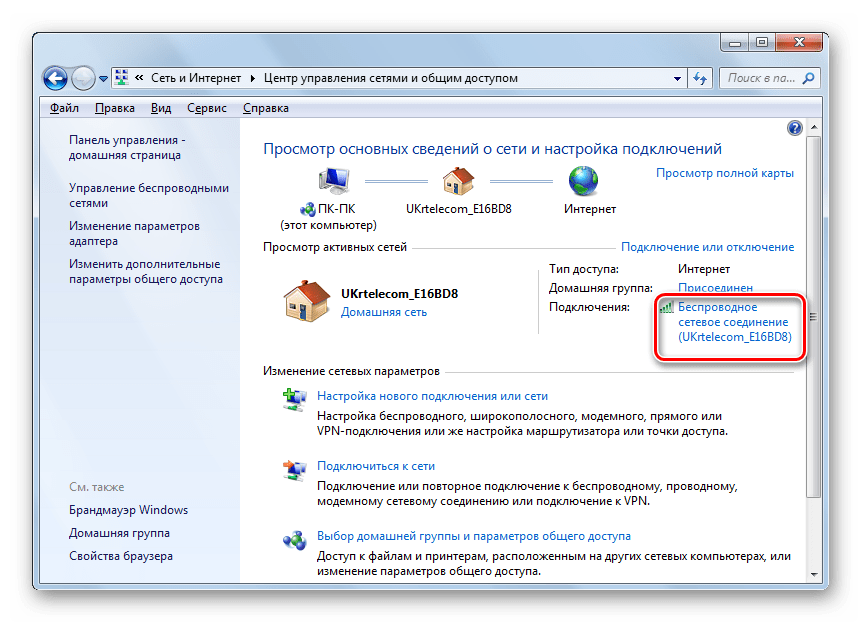This screenshot has width=862, height=623.
Task: Click the Интернет globe icon
Action: (x=583, y=181)
